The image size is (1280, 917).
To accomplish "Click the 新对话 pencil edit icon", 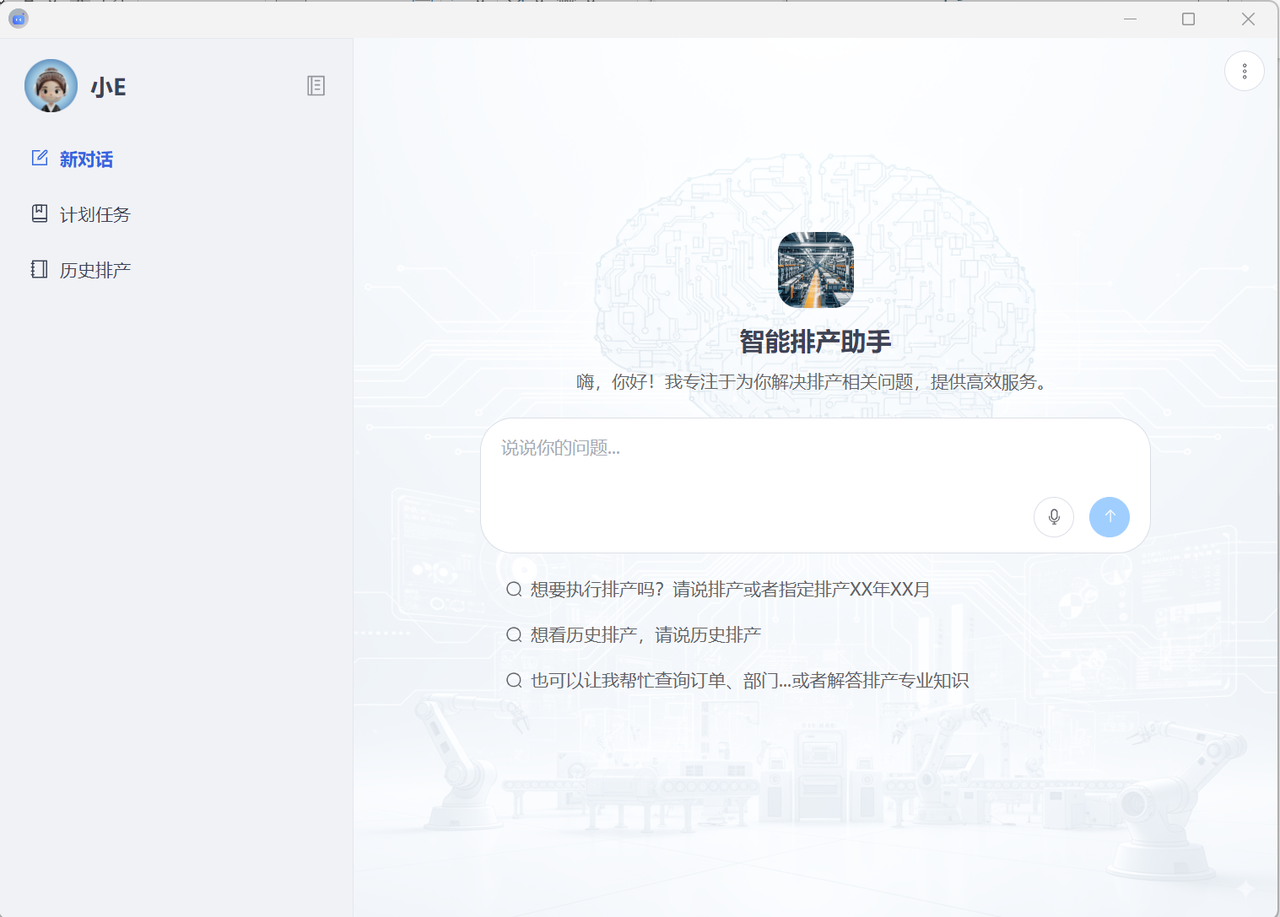I will pos(40,158).
